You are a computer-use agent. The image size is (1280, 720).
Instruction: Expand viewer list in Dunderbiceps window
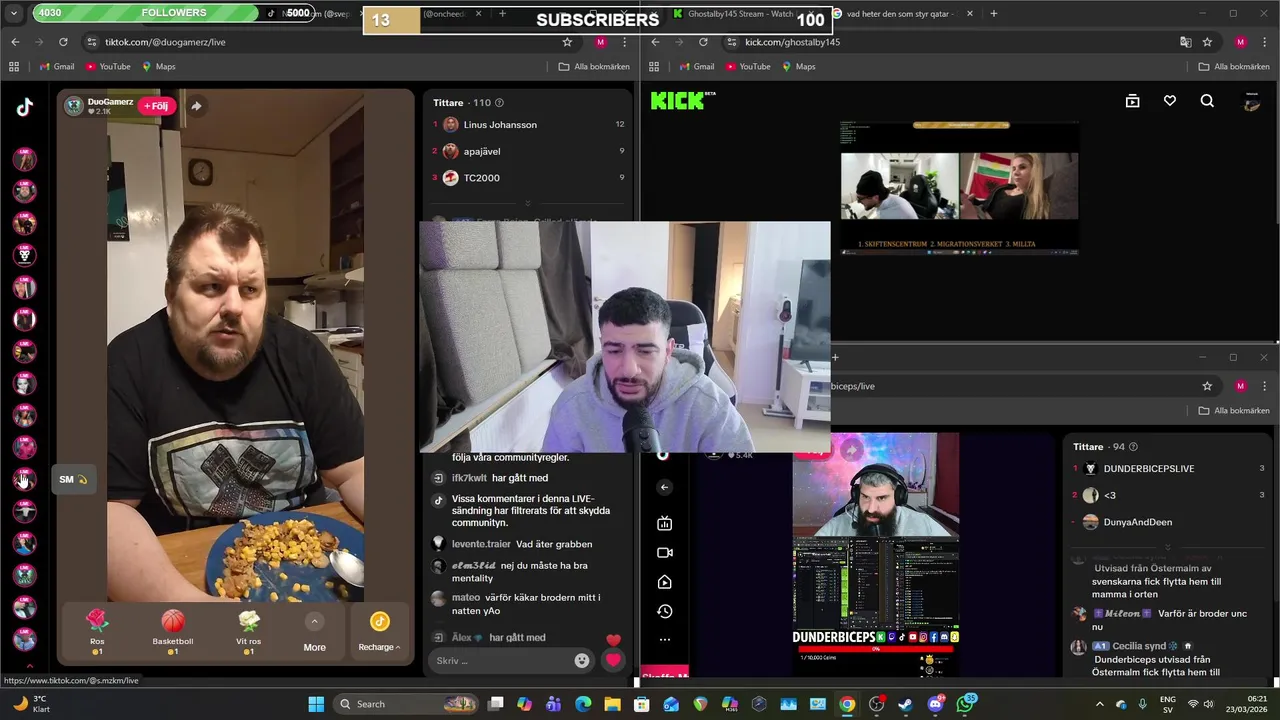point(1168,547)
